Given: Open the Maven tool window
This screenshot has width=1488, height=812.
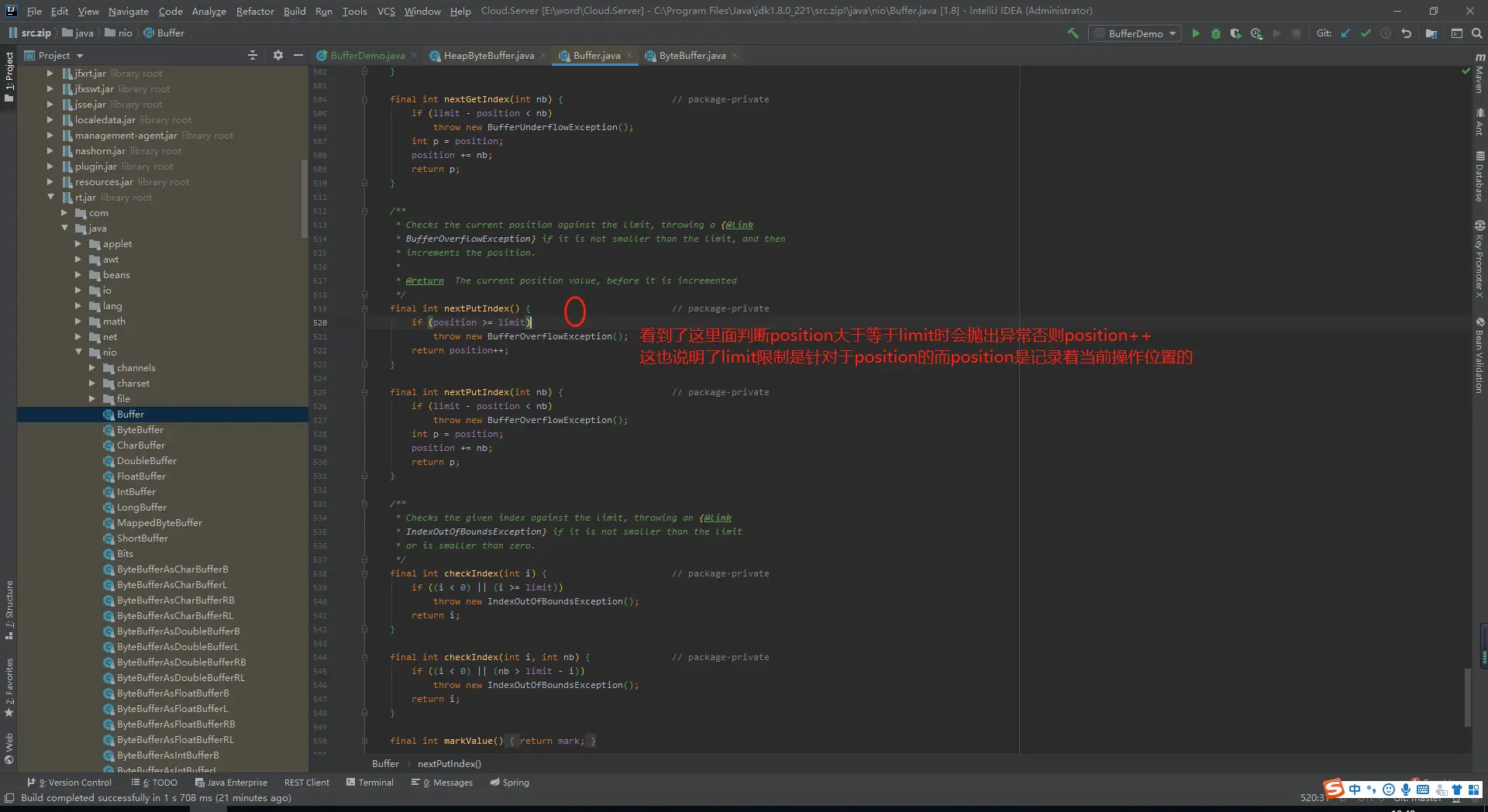Looking at the screenshot, I should pos(1479,74).
